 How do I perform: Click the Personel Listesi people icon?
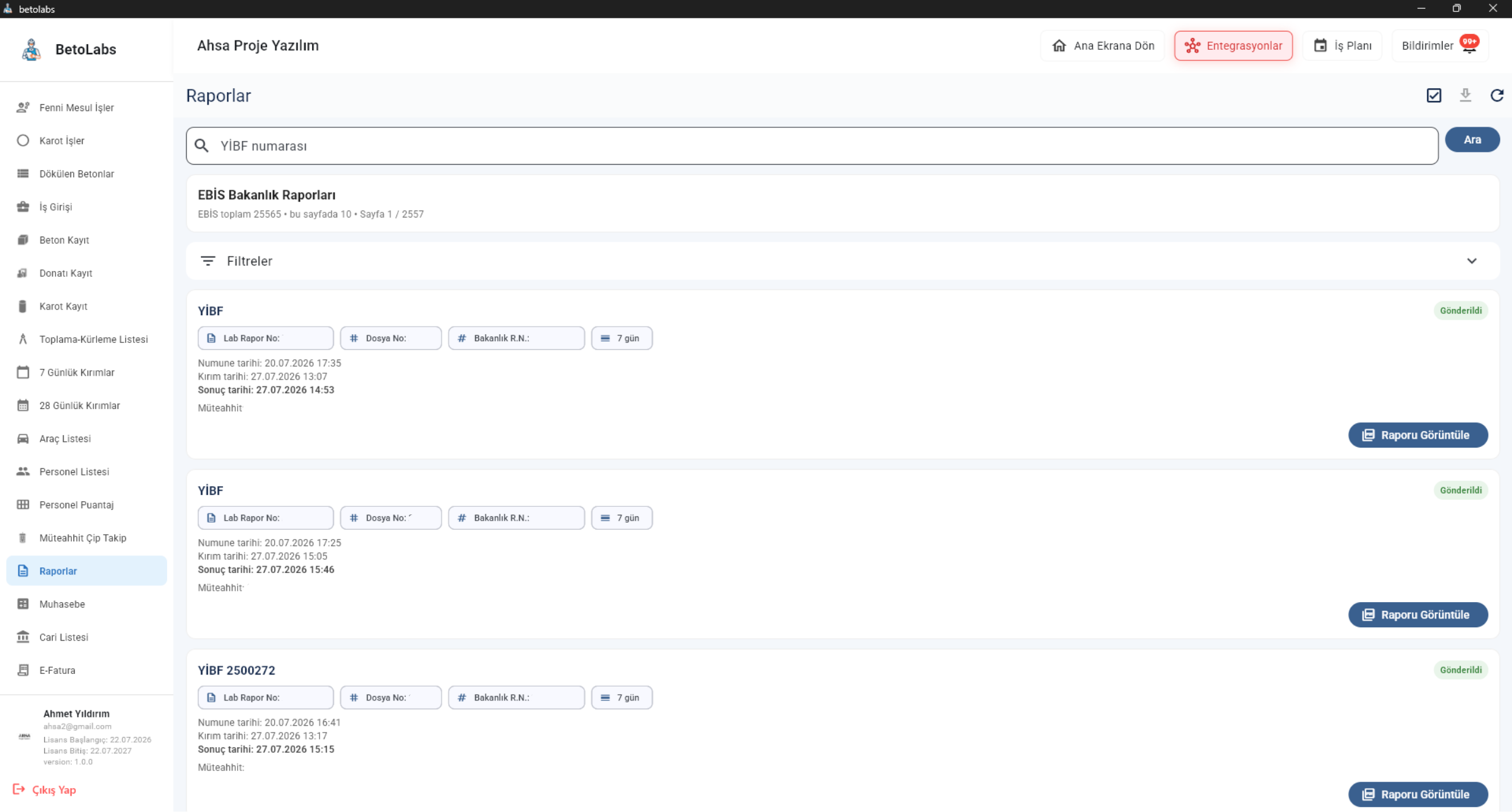23,472
